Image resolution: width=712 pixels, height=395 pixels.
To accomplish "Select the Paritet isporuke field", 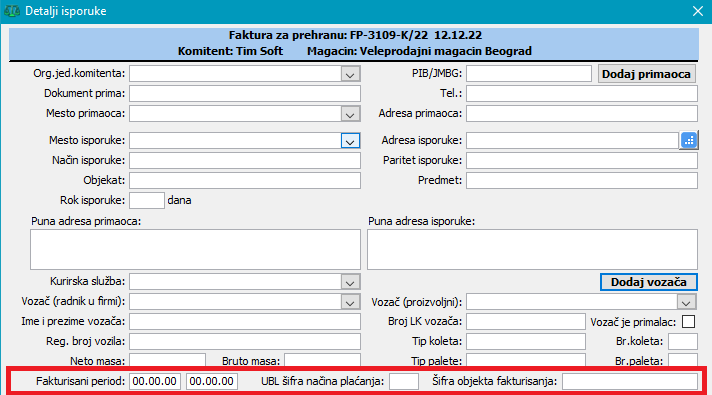I will 582,160.
